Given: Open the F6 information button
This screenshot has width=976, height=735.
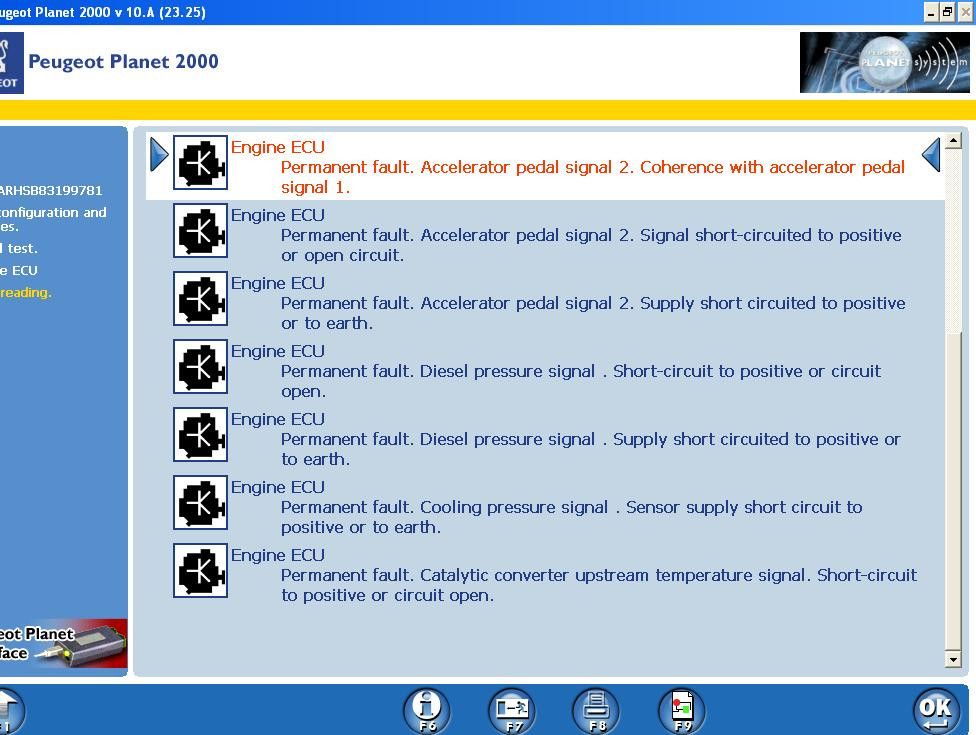Looking at the screenshot, I should click(x=427, y=710).
